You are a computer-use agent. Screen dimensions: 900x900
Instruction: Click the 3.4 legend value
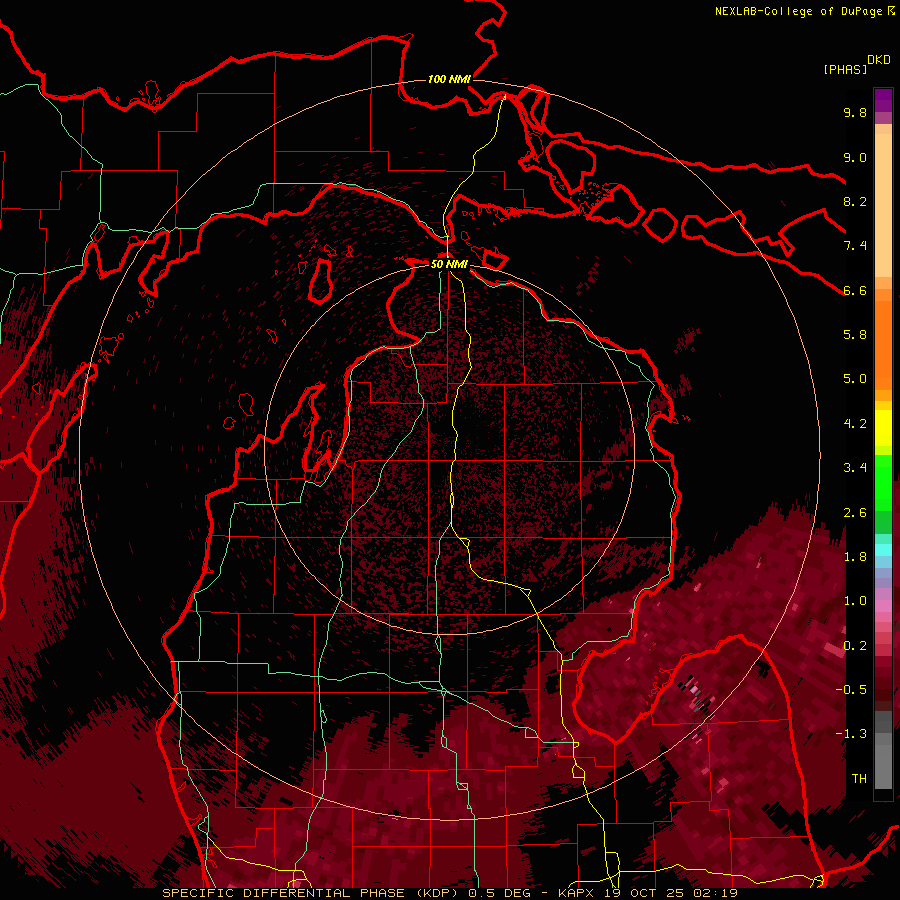click(855, 468)
